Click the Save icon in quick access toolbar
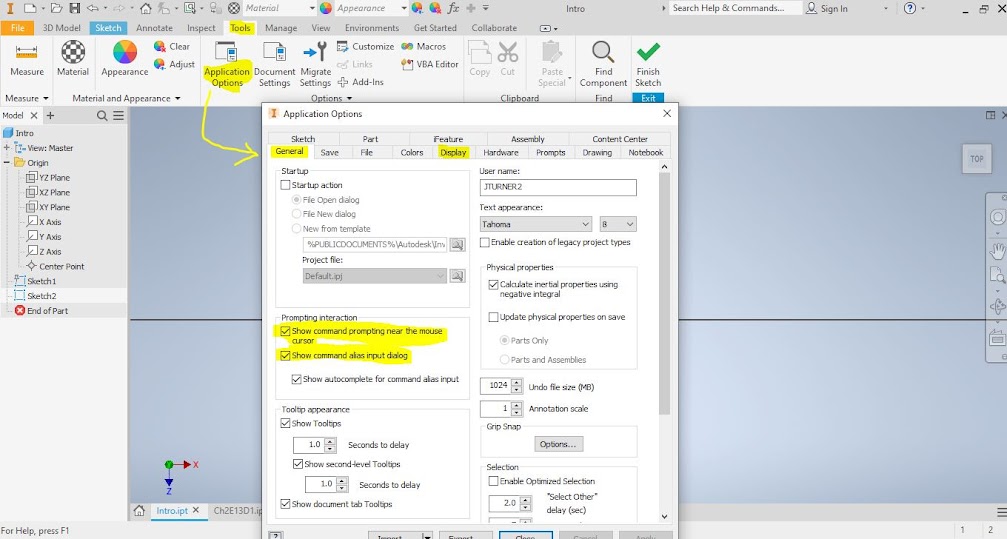Image resolution: width=1007 pixels, height=539 pixels. click(x=74, y=8)
